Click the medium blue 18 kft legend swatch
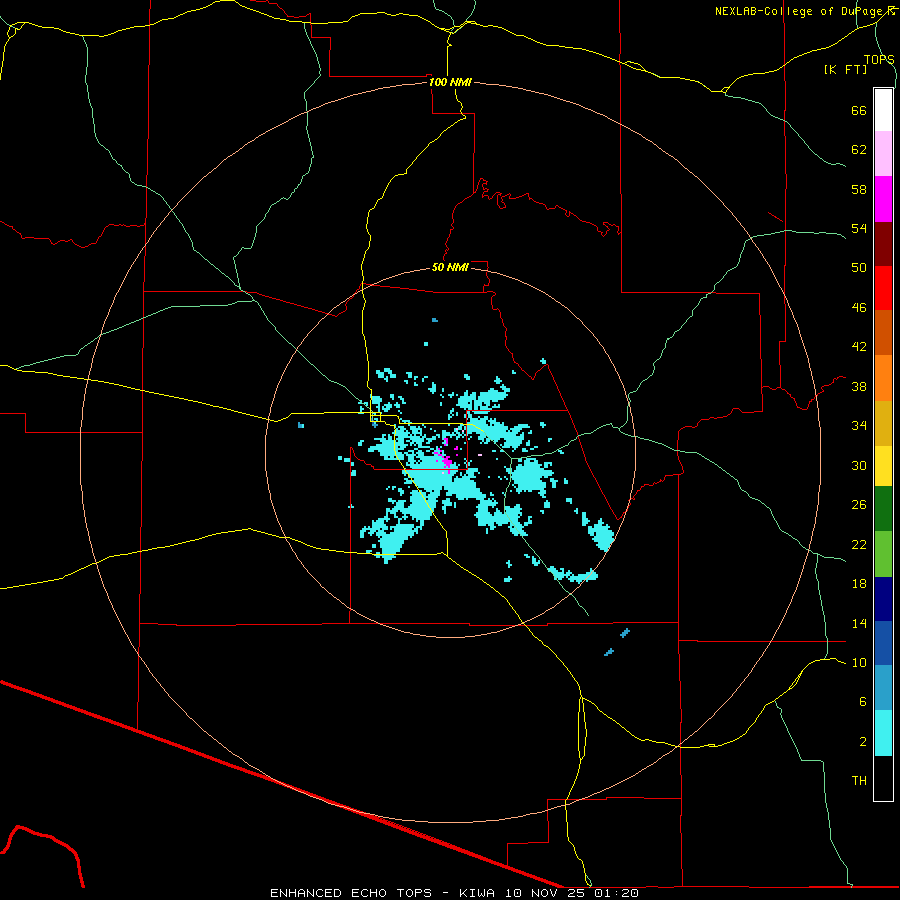The image size is (900, 900). [883, 643]
